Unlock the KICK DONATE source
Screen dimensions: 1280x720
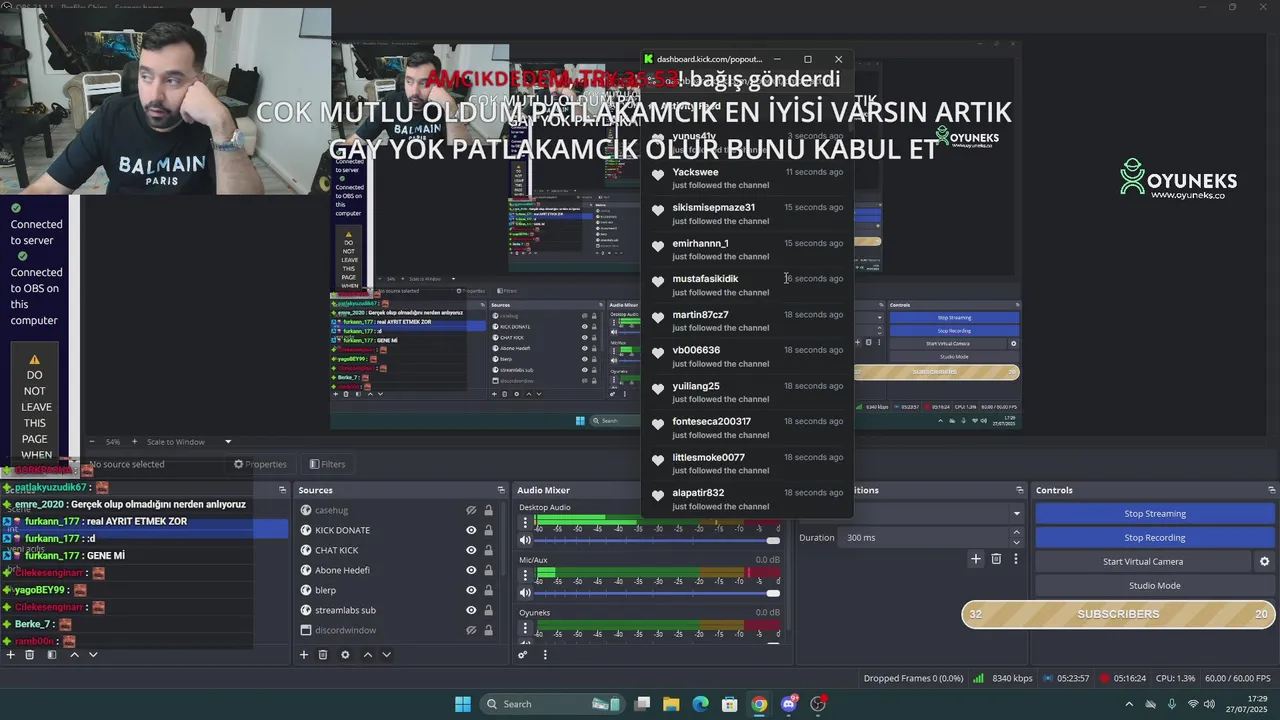click(x=488, y=530)
